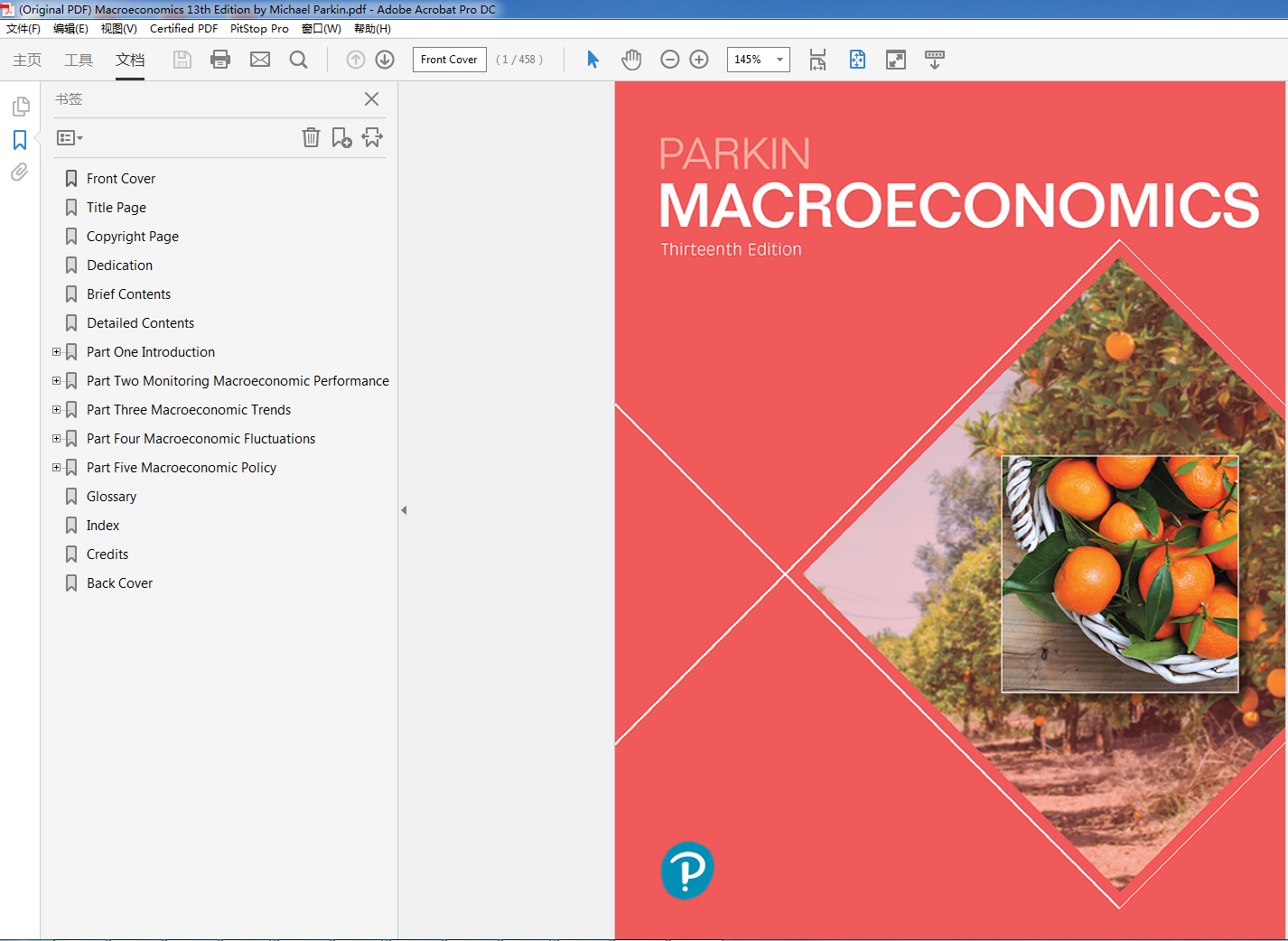Click the fit one full page icon

pos(857,60)
